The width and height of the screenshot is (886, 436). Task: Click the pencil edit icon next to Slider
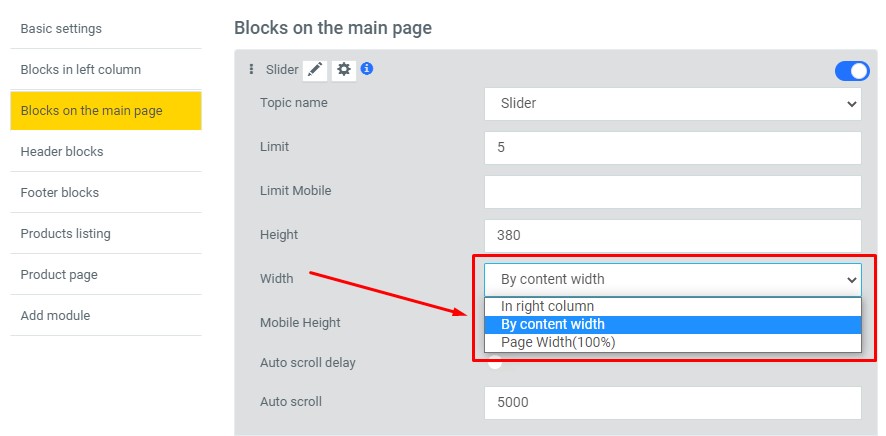[x=315, y=69]
